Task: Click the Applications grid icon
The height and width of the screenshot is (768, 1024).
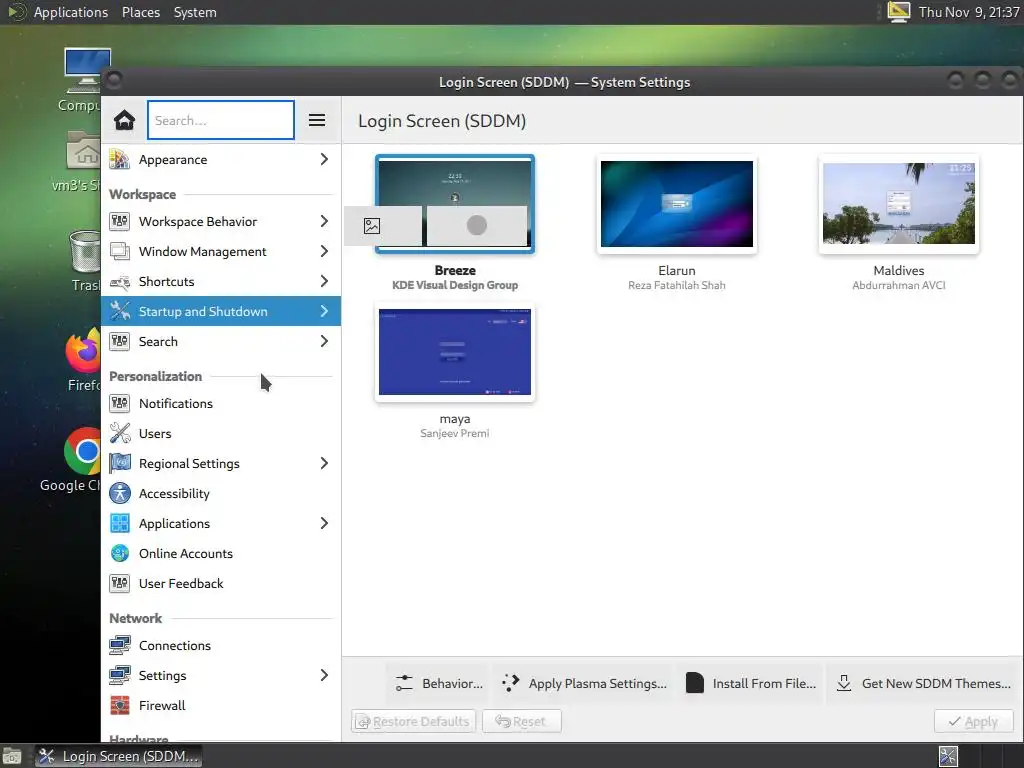Action: click(x=120, y=524)
